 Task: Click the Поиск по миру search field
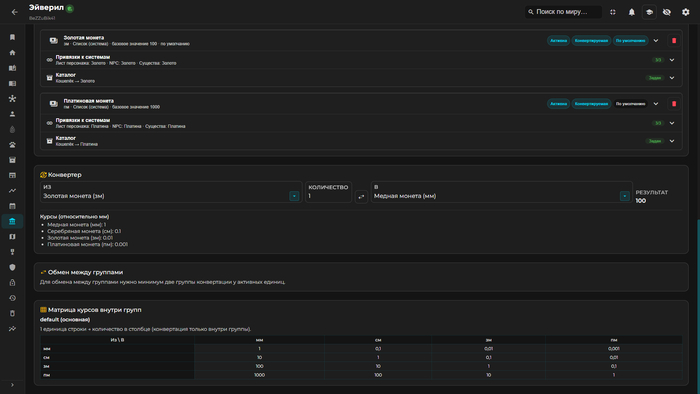pos(563,12)
